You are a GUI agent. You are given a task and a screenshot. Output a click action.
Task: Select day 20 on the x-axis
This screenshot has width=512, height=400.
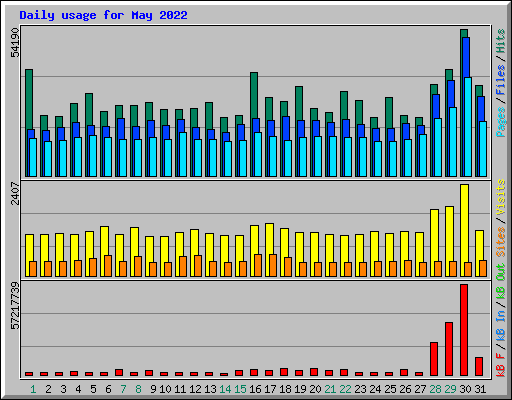[315, 389]
